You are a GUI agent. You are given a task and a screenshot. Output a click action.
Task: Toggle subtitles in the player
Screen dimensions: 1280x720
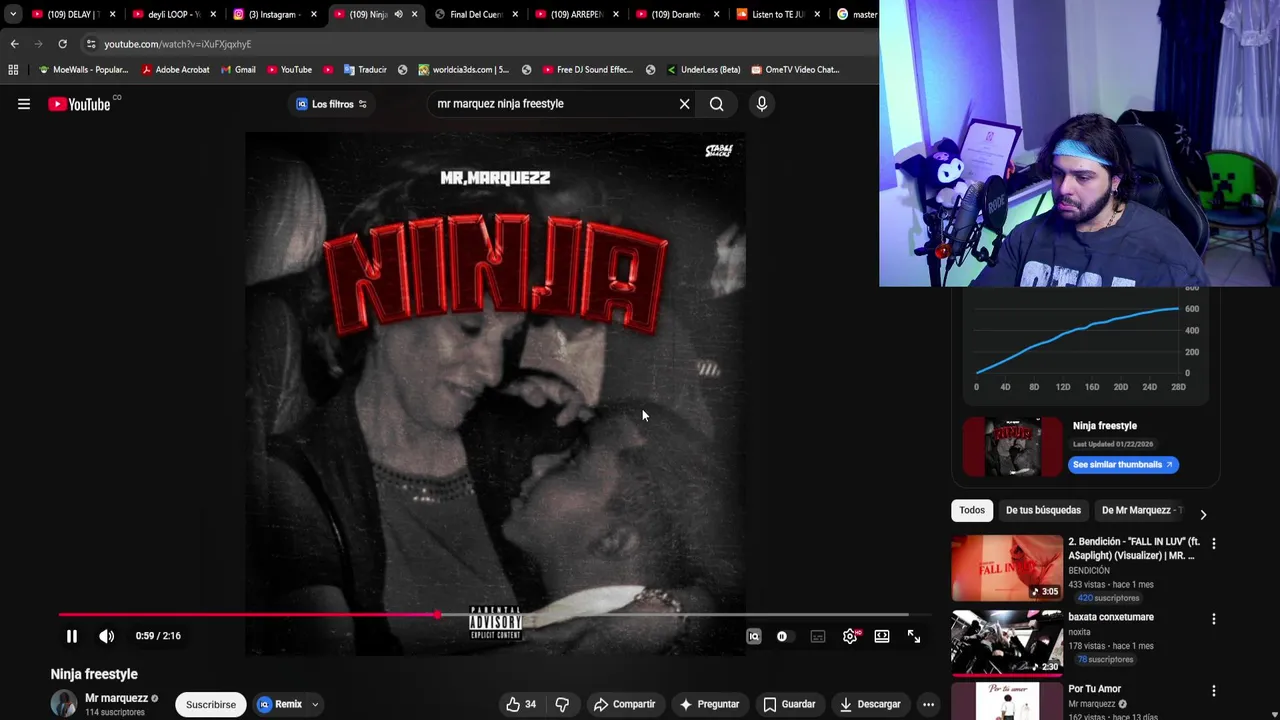pyautogui.click(x=818, y=636)
